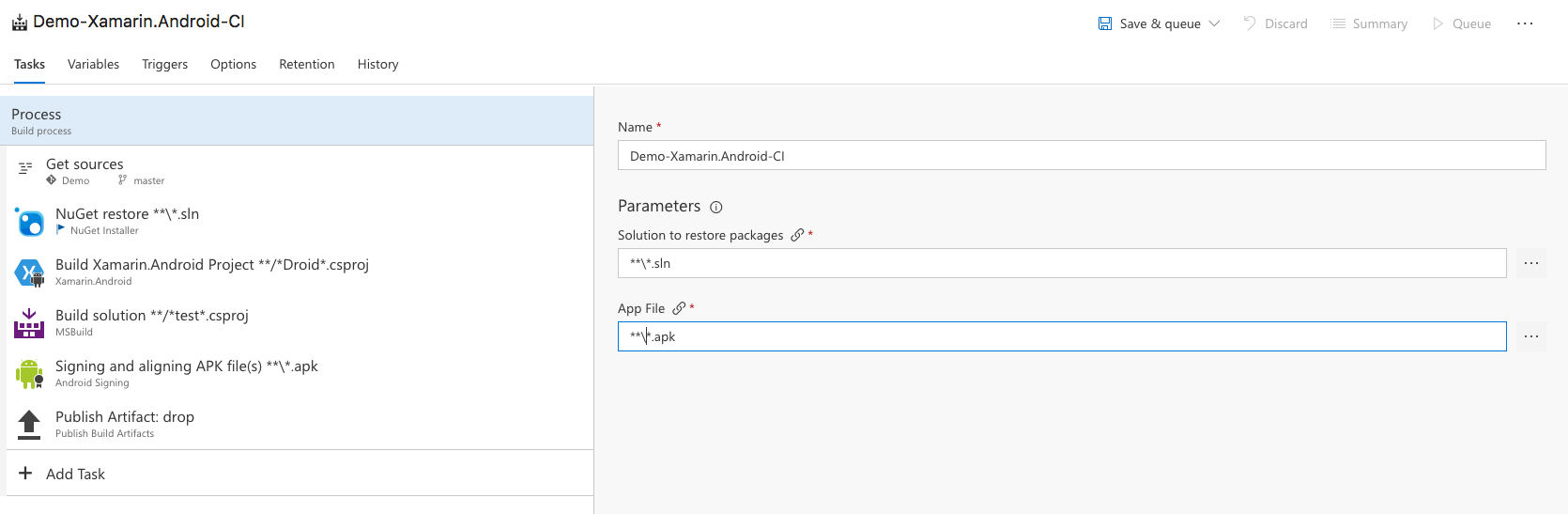The height and width of the screenshot is (514, 1568).
Task: Select the Process build process row
Action: click(297, 120)
